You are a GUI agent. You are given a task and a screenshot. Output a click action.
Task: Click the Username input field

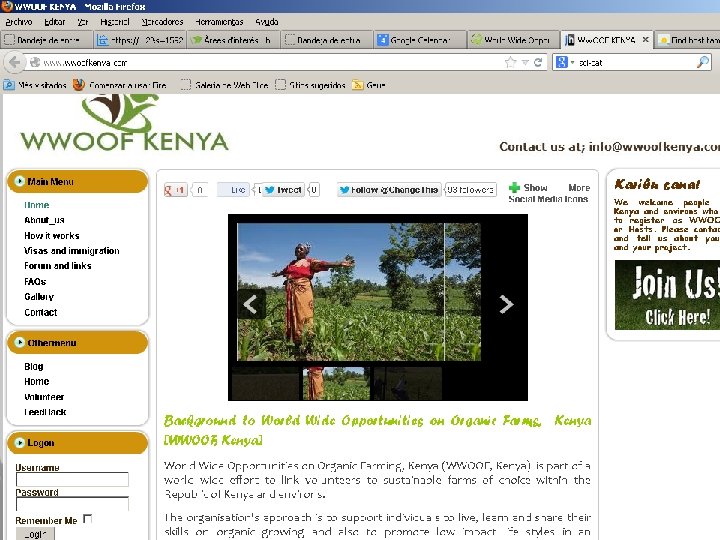coord(72,479)
